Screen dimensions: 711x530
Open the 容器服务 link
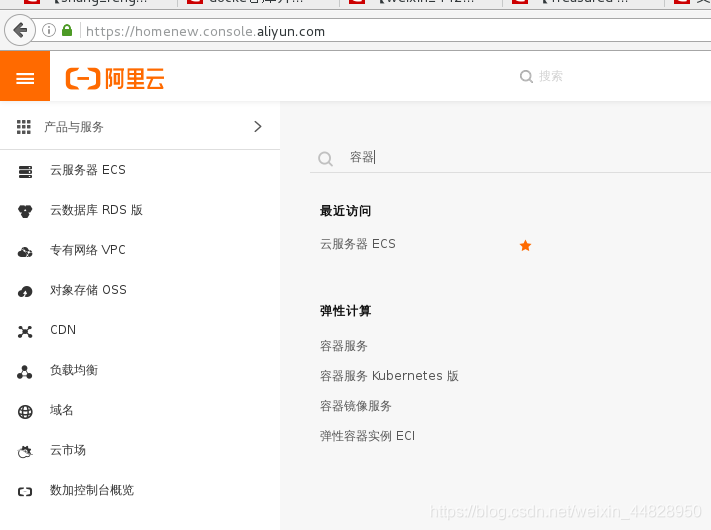[344, 346]
